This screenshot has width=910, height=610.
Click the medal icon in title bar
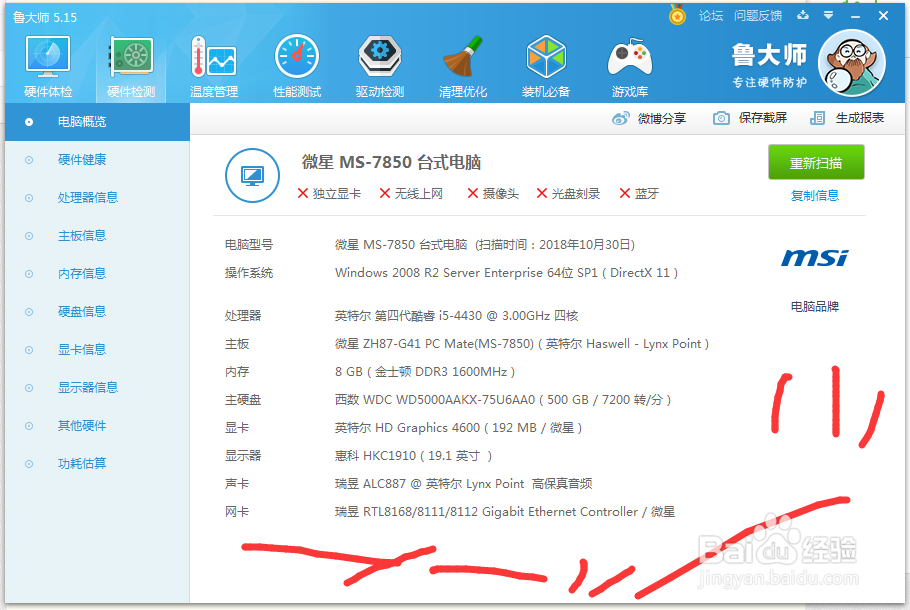click(x=677, y=15)
